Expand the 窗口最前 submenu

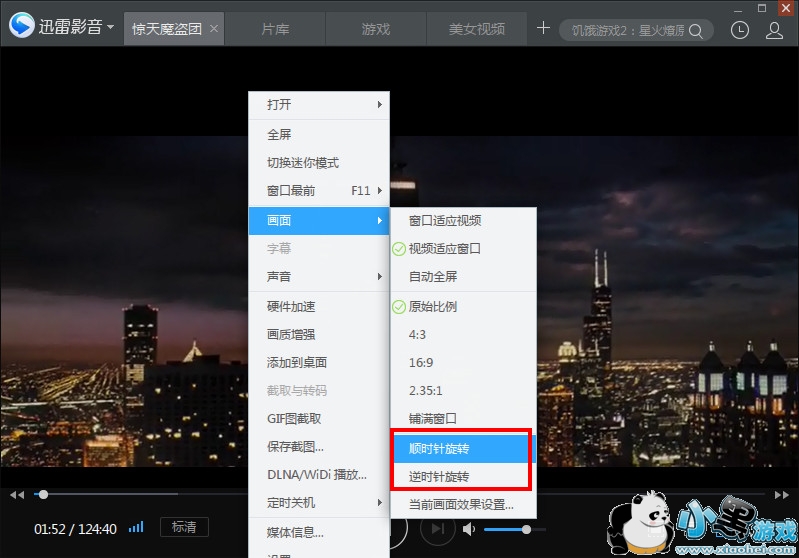319,191
